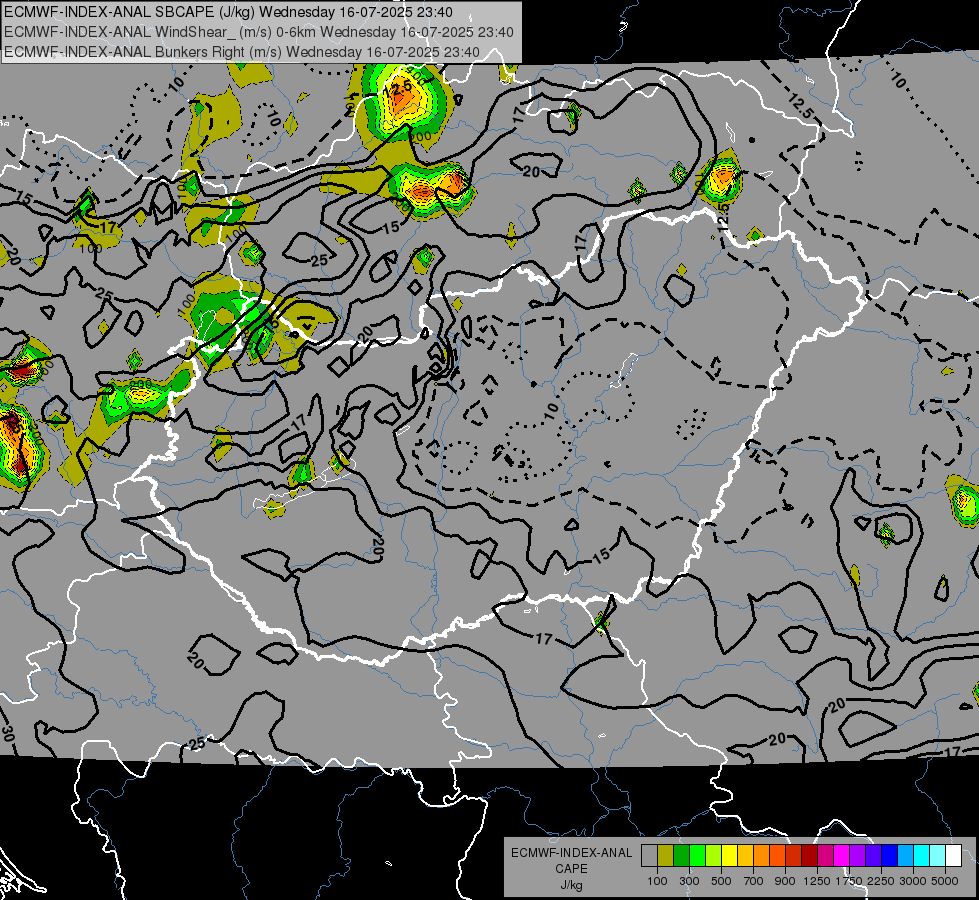
Task: Click the 2250 legend tick label
Action: (x=881, y=881)
